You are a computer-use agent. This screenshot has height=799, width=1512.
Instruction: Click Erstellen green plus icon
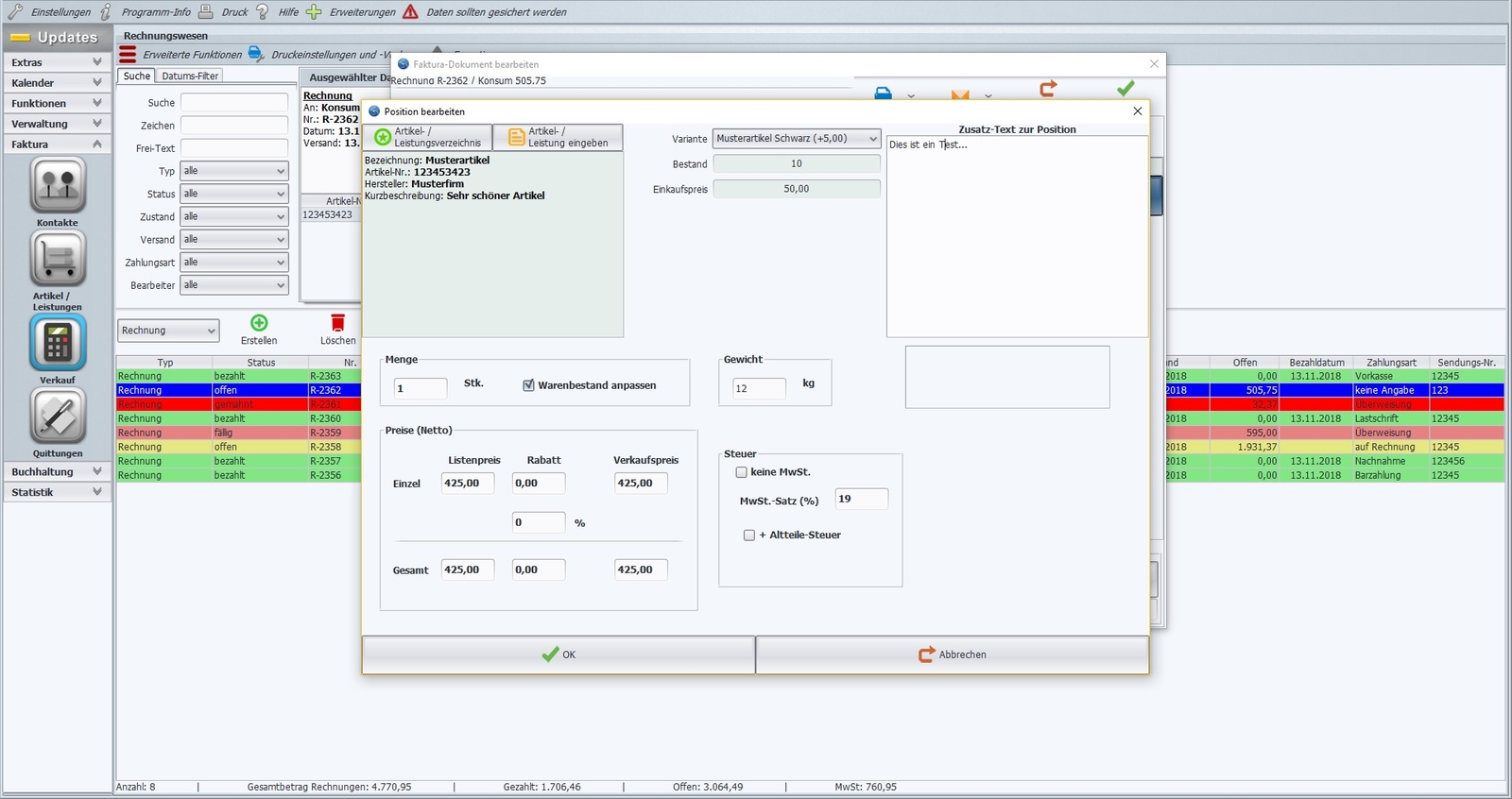(259, 323)
